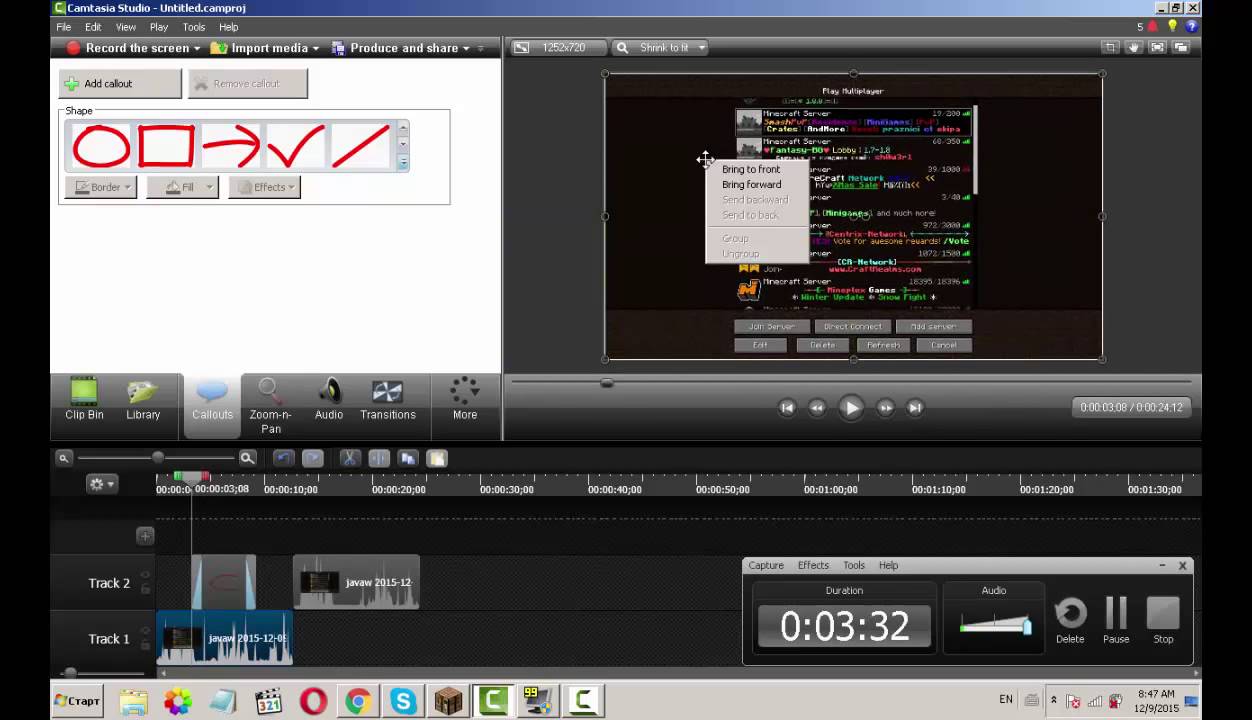Pause the recording in recorder panel
This screenshot has height=720, width=1252.
[1116, 620]
